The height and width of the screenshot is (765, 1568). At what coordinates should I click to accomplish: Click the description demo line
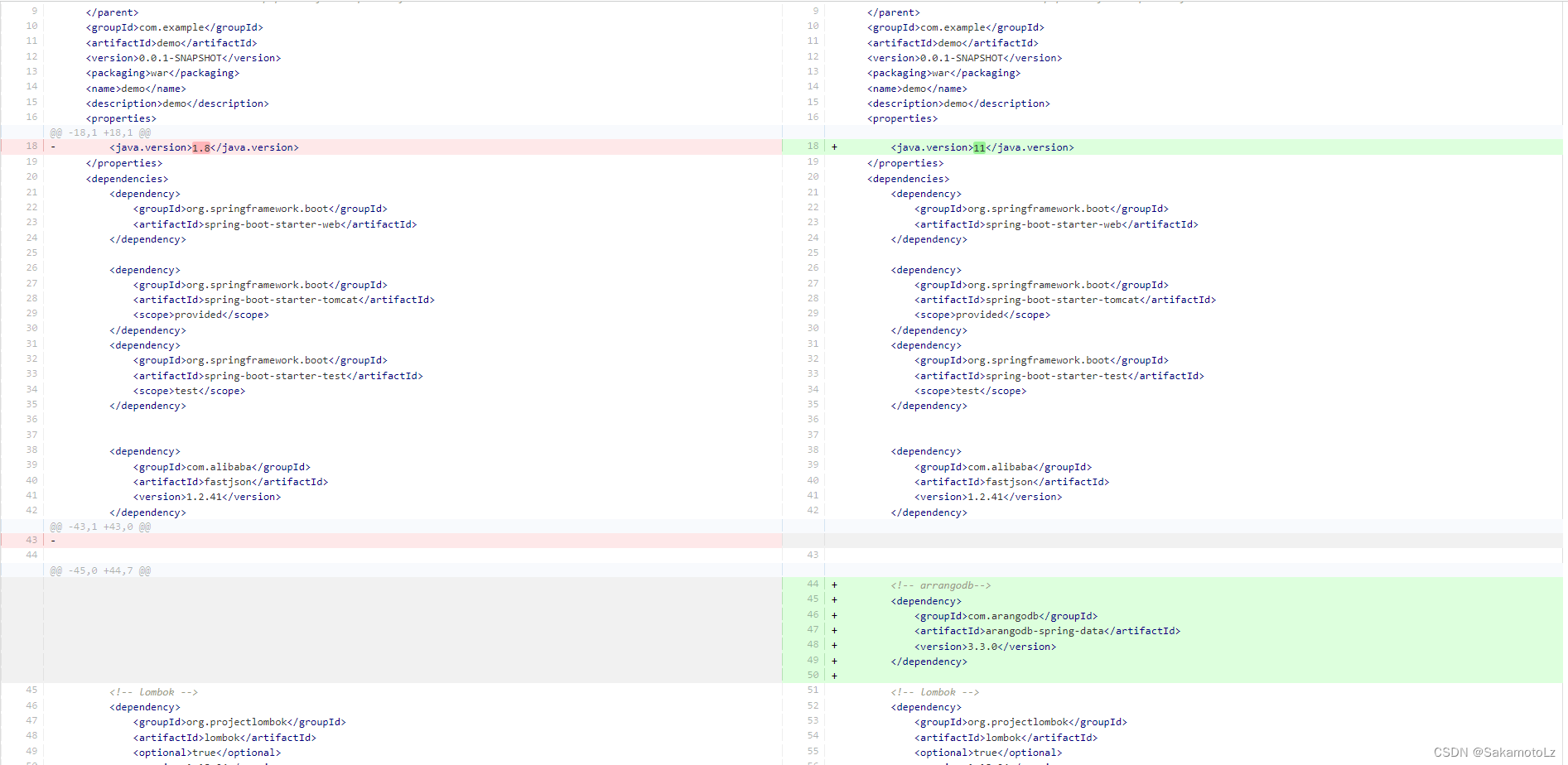[x=177, y=103]
